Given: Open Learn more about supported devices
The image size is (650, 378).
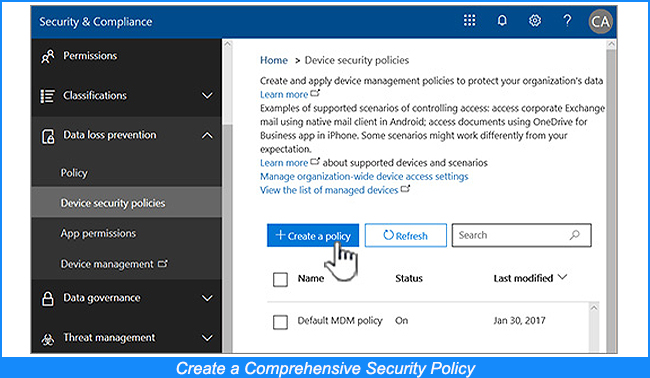Looking at the screenshot, I should click(284, 163).
